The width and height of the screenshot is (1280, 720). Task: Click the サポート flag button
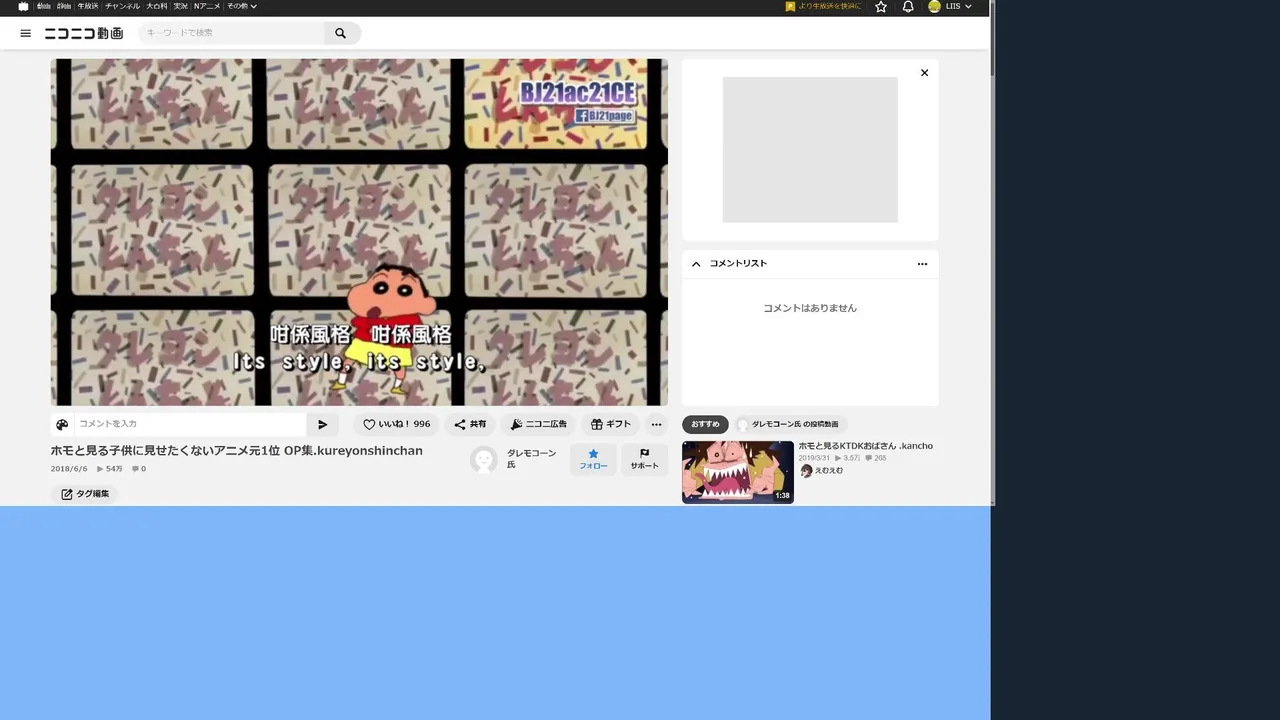point(644,459)
